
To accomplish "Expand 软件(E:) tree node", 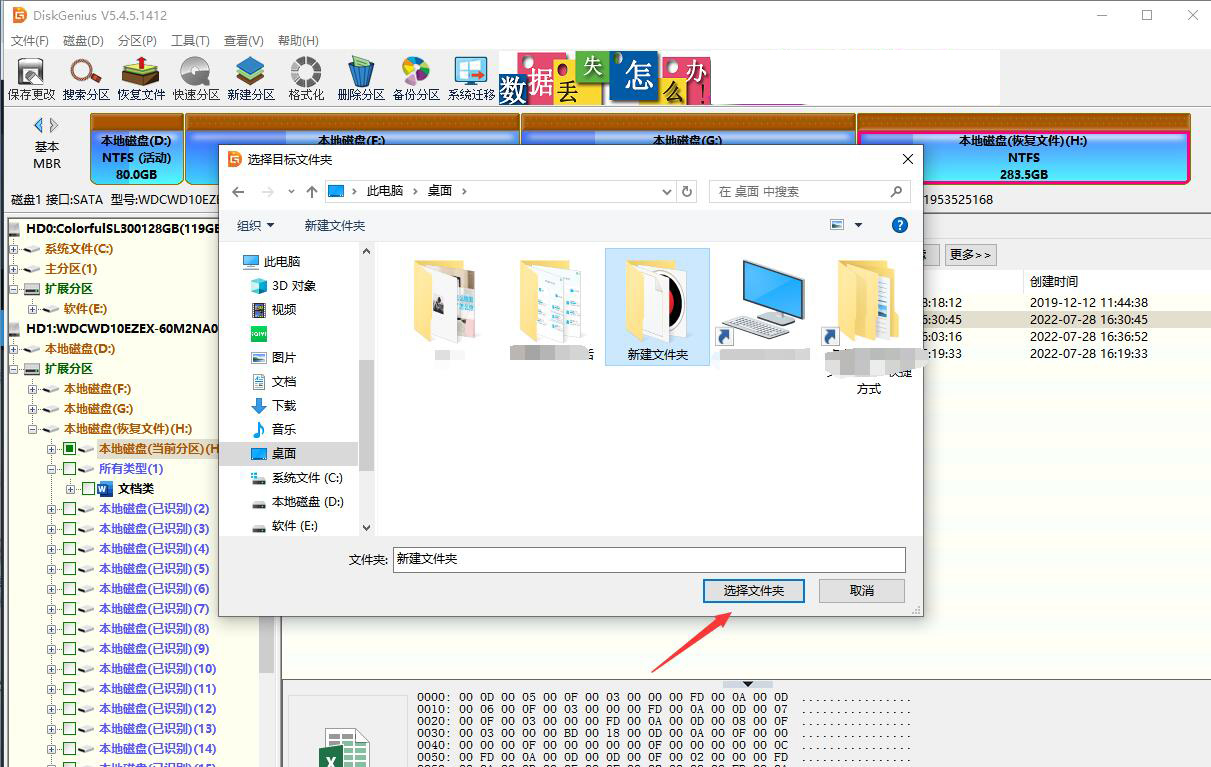I will pos(32,309).
